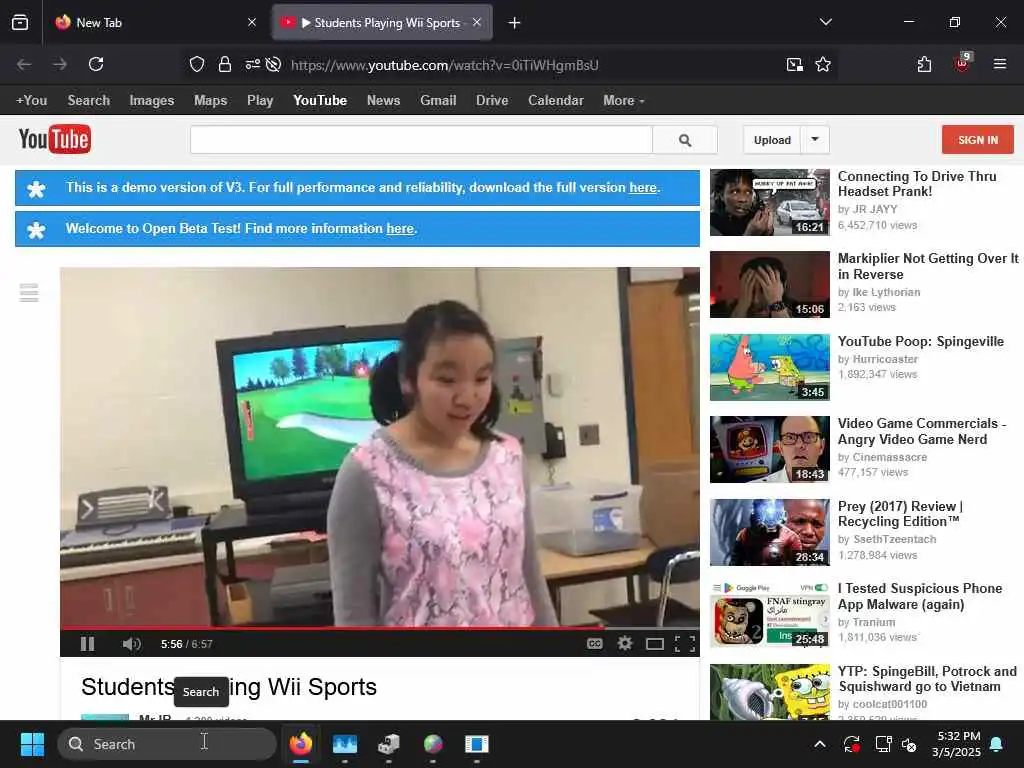Image resolution: width=1024 pixels, height=768 pixels.
Task: Open Video Game Commercials AVGN video title
Action: coord(921,431)
